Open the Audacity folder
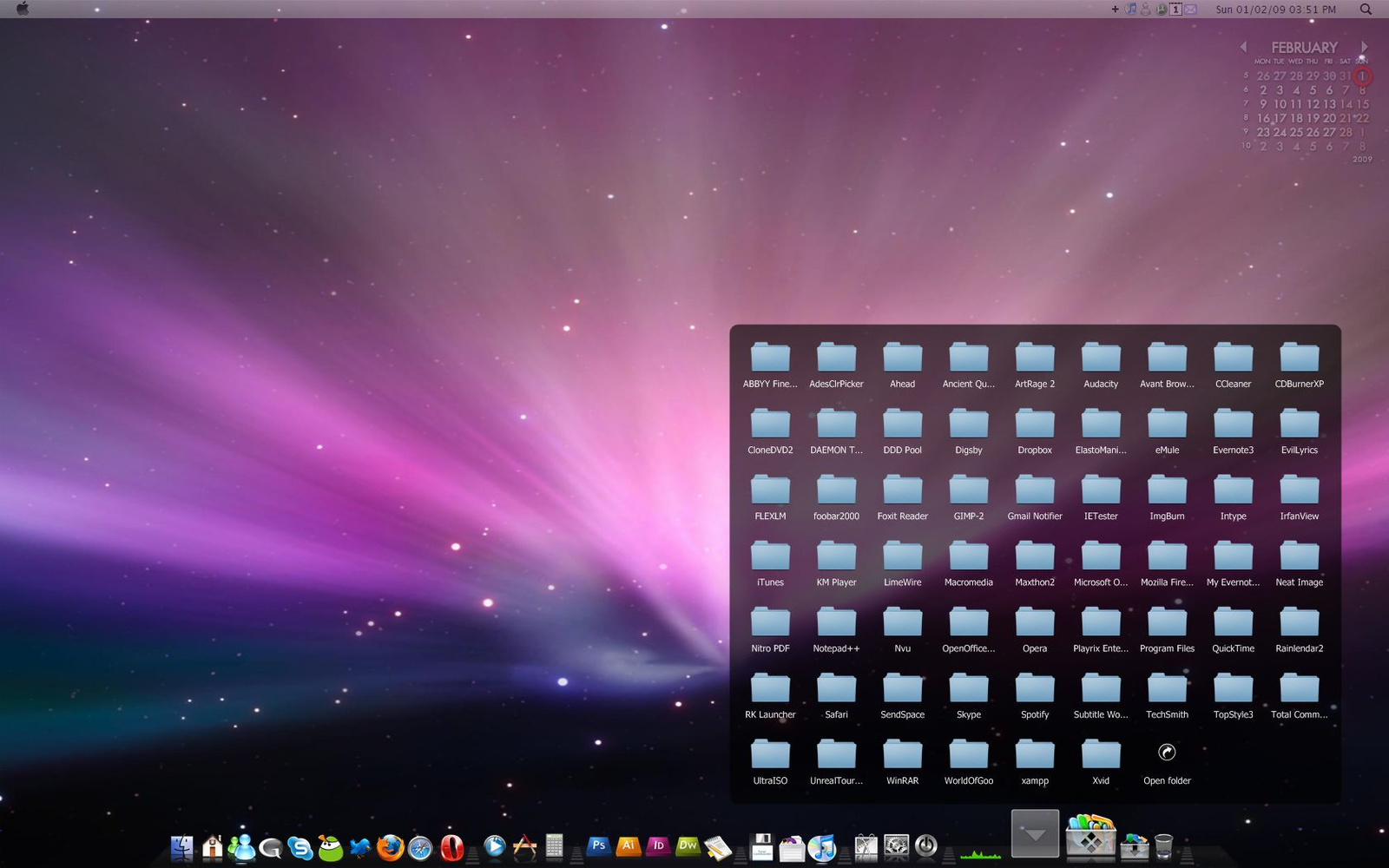 (1101, 365)
